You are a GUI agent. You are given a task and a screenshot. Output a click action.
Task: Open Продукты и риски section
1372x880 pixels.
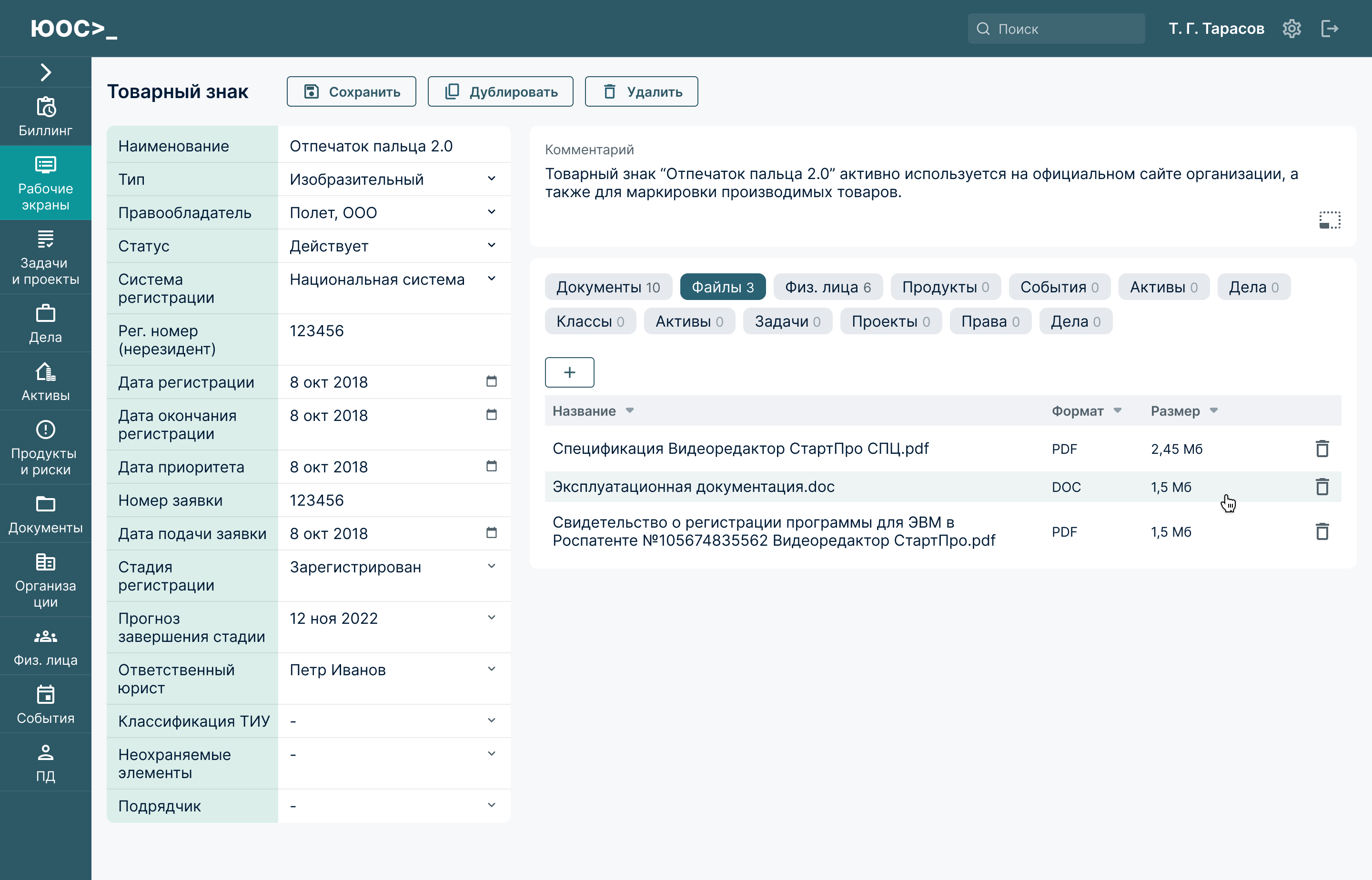[45, 448]
